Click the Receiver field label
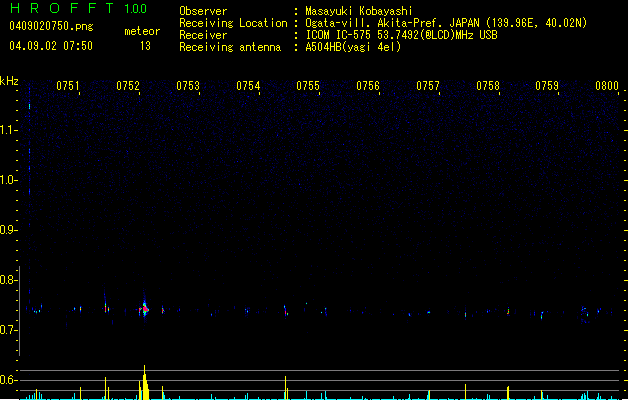629x400 pixels. pyautogui.click(x=203, y=35)
